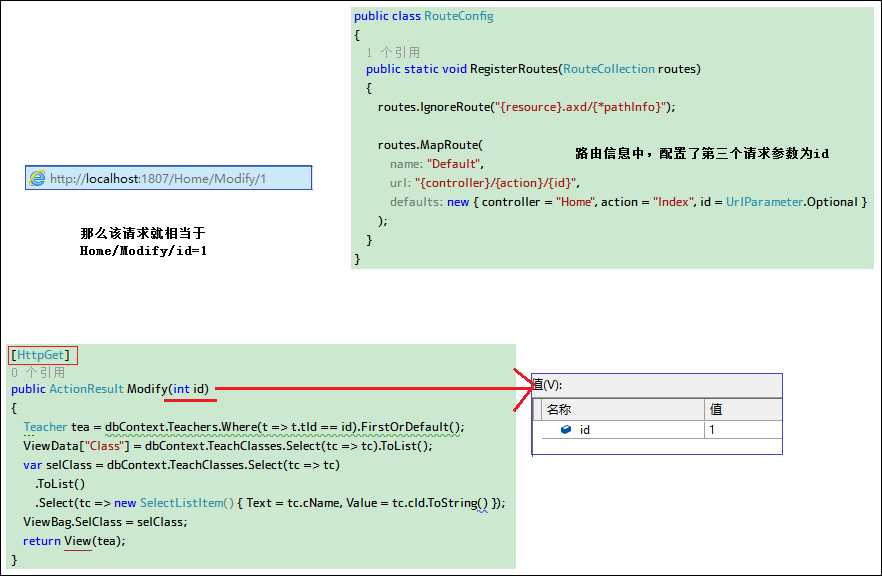This screenshot has height=576, width=882.
Task: Click the 值(V): label
Action: [x=547, y=385]
